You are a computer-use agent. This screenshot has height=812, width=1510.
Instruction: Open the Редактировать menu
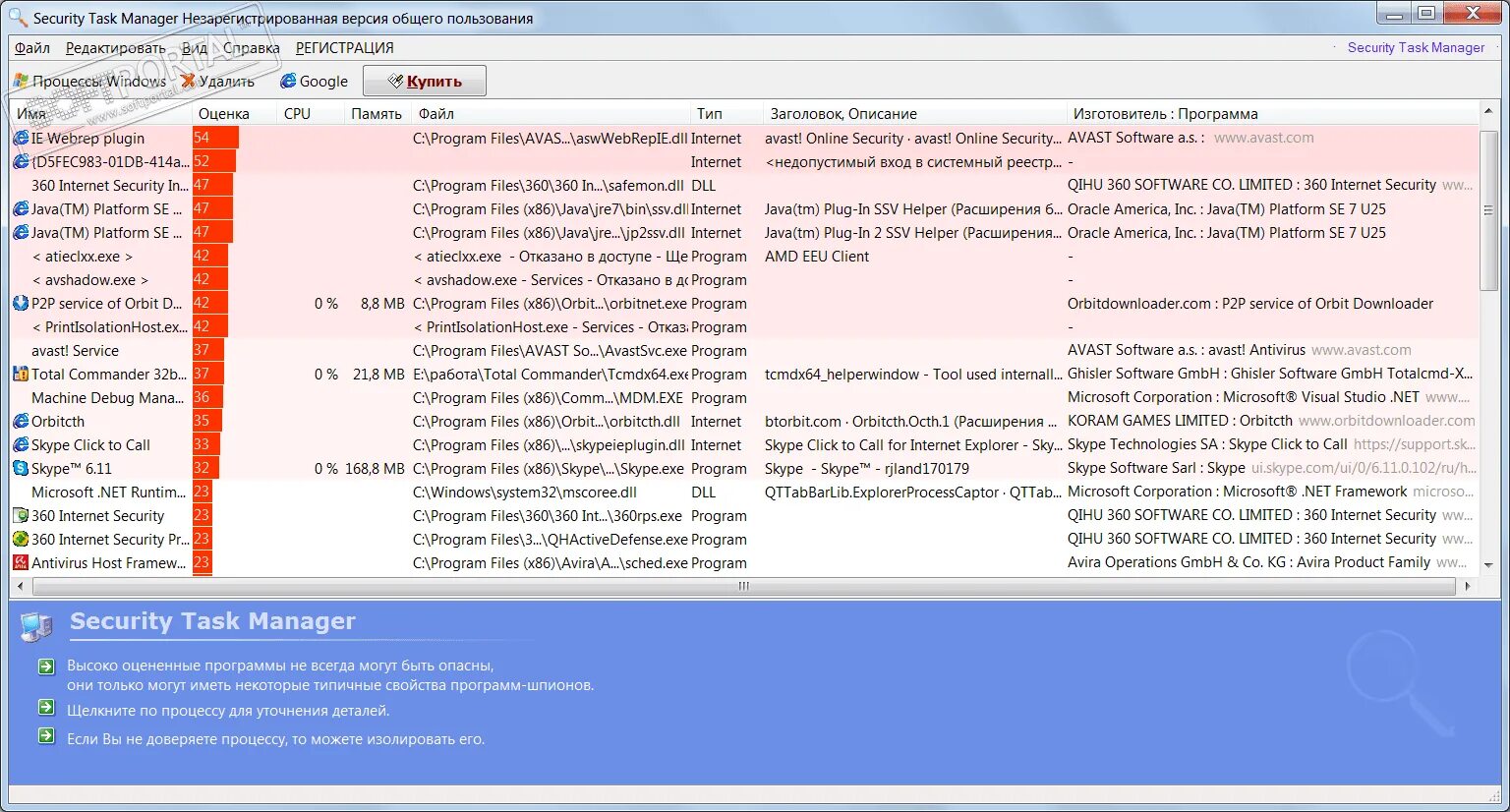[116, 48]
